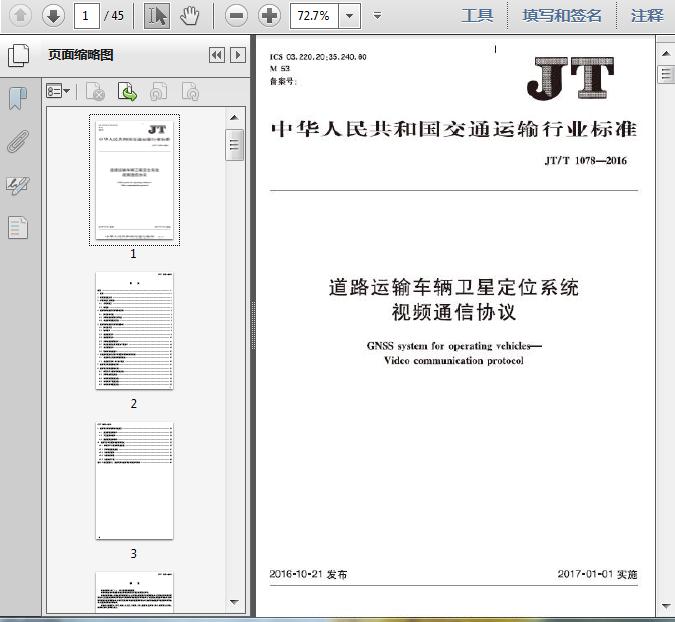Zoom in with the plus button
This screenshot has width=675, height=622.
[269, 16]
